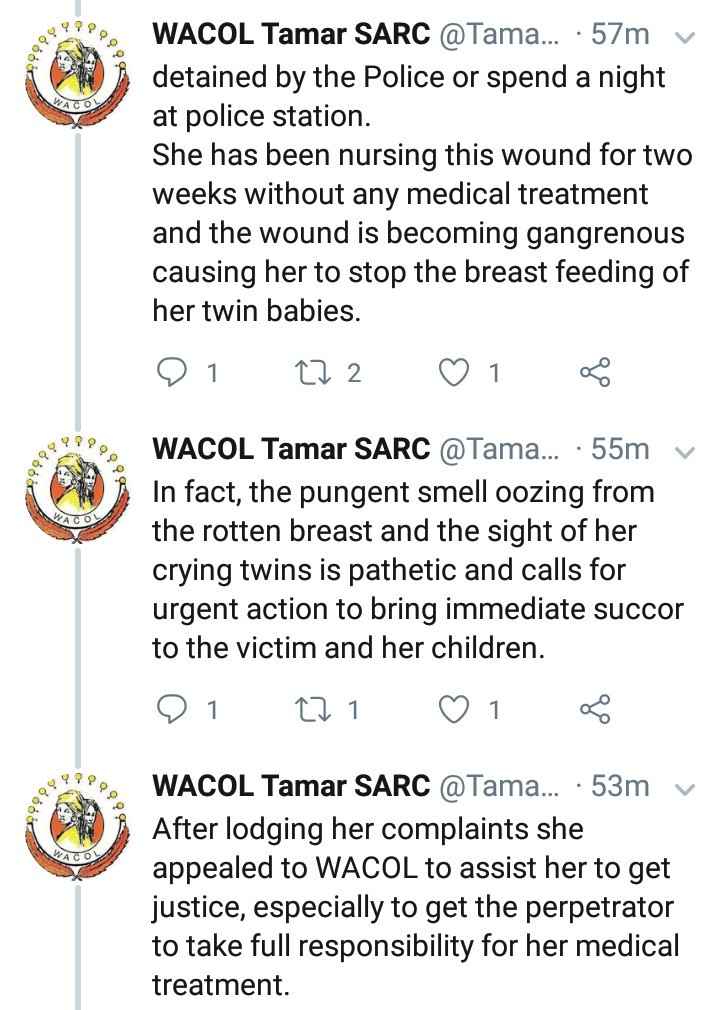Open WACOL Tamar SARC name on 53m tweet

click(291, 786)
